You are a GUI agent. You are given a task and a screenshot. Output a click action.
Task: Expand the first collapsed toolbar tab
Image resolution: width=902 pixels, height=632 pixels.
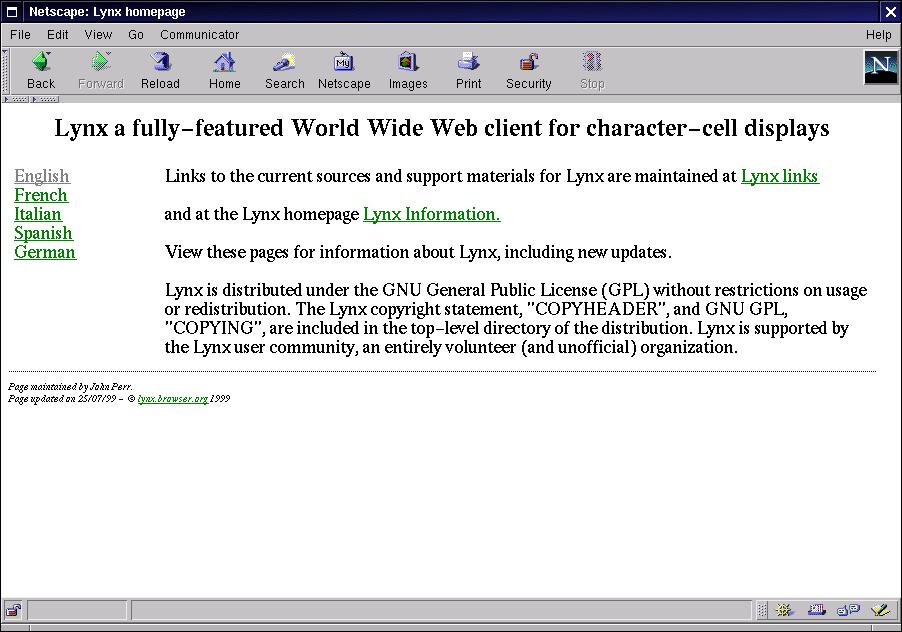click(17, 100)
